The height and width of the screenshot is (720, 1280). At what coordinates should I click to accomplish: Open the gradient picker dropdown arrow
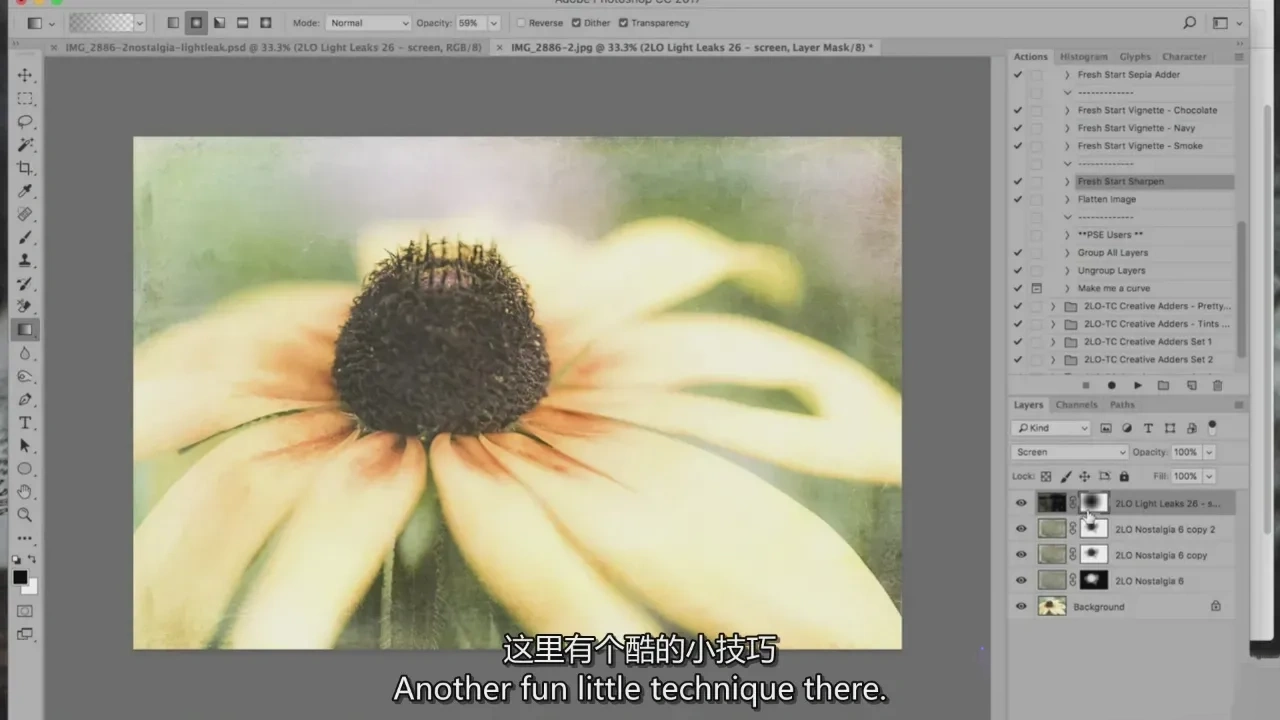pos(139,22)
